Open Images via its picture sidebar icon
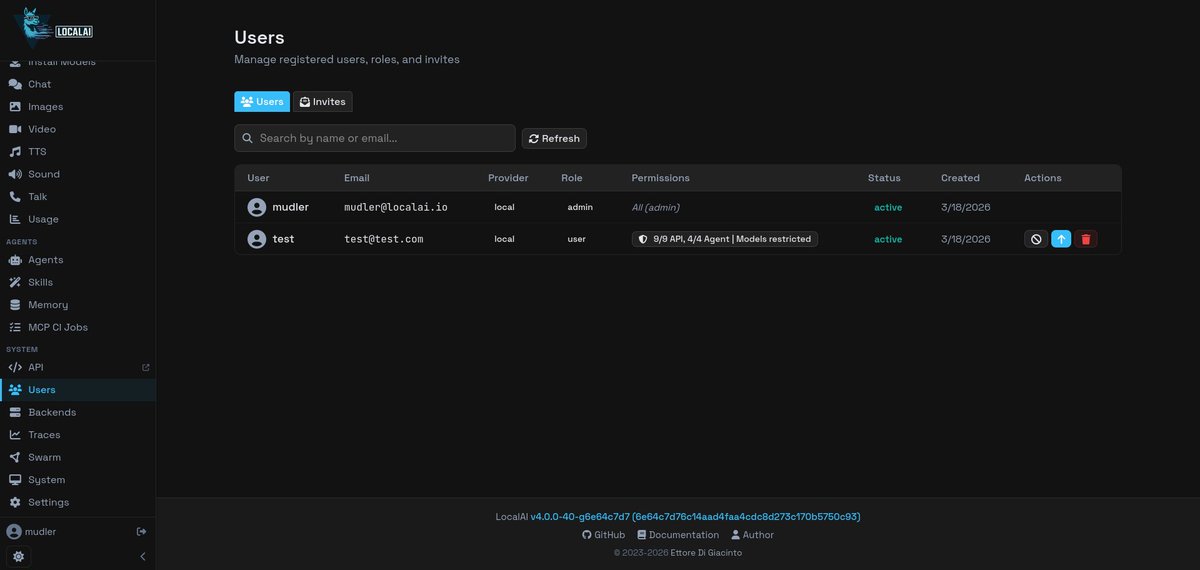Screen dimensions: 1200x570 coord(15,107)
